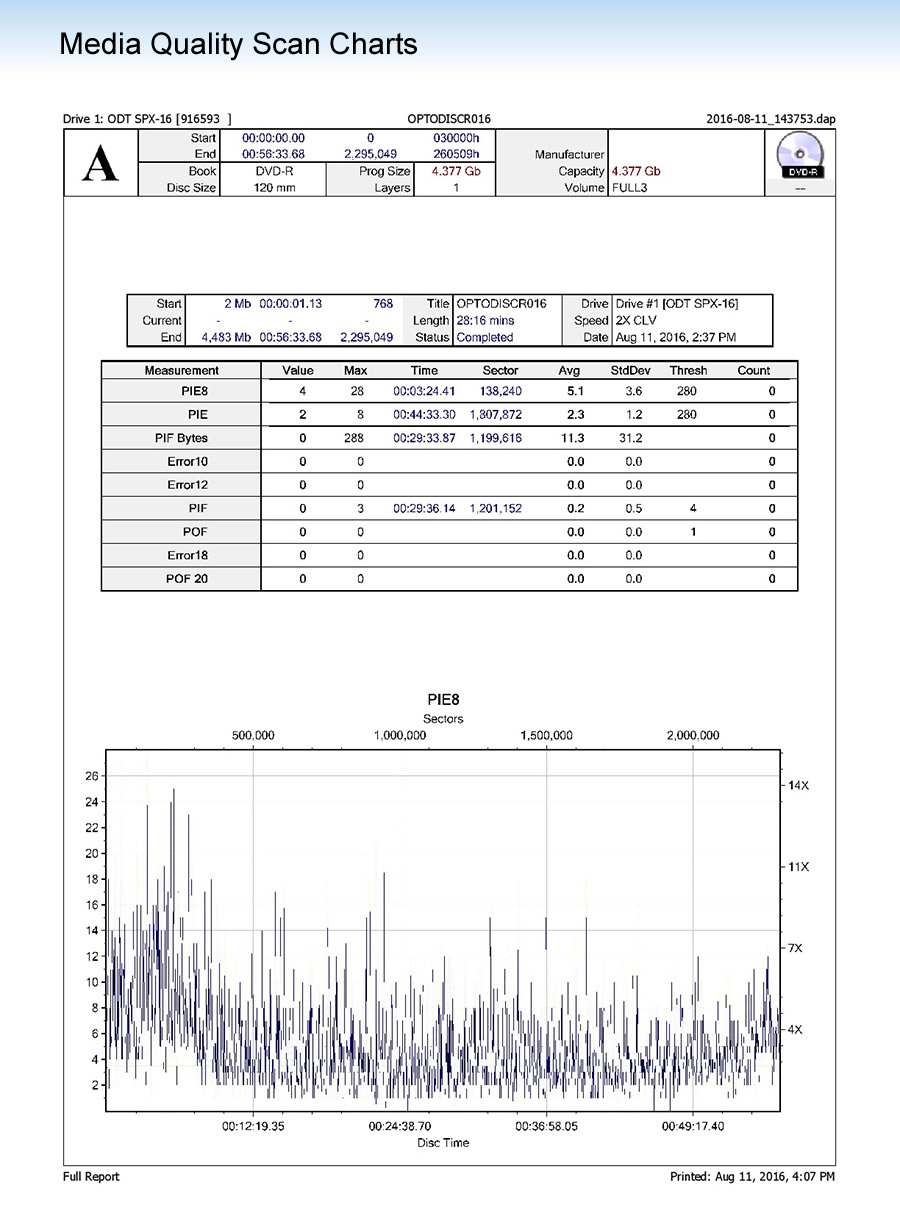Click the 7X speed axis label

coord(796,948)
